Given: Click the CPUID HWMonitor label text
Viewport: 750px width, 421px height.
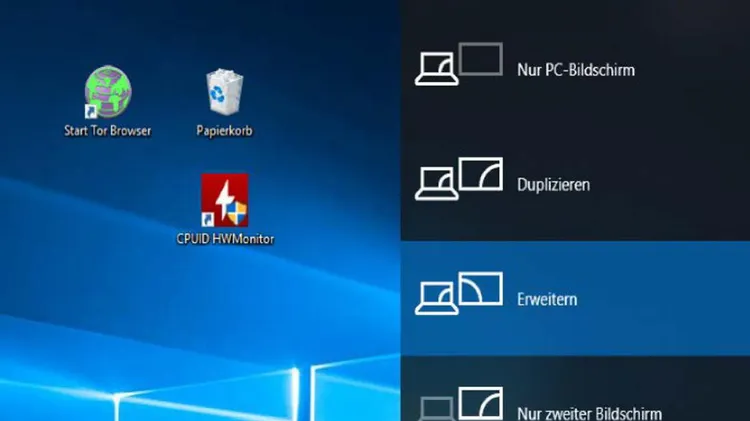Looking at the screenshot, I should pos(225,239).
